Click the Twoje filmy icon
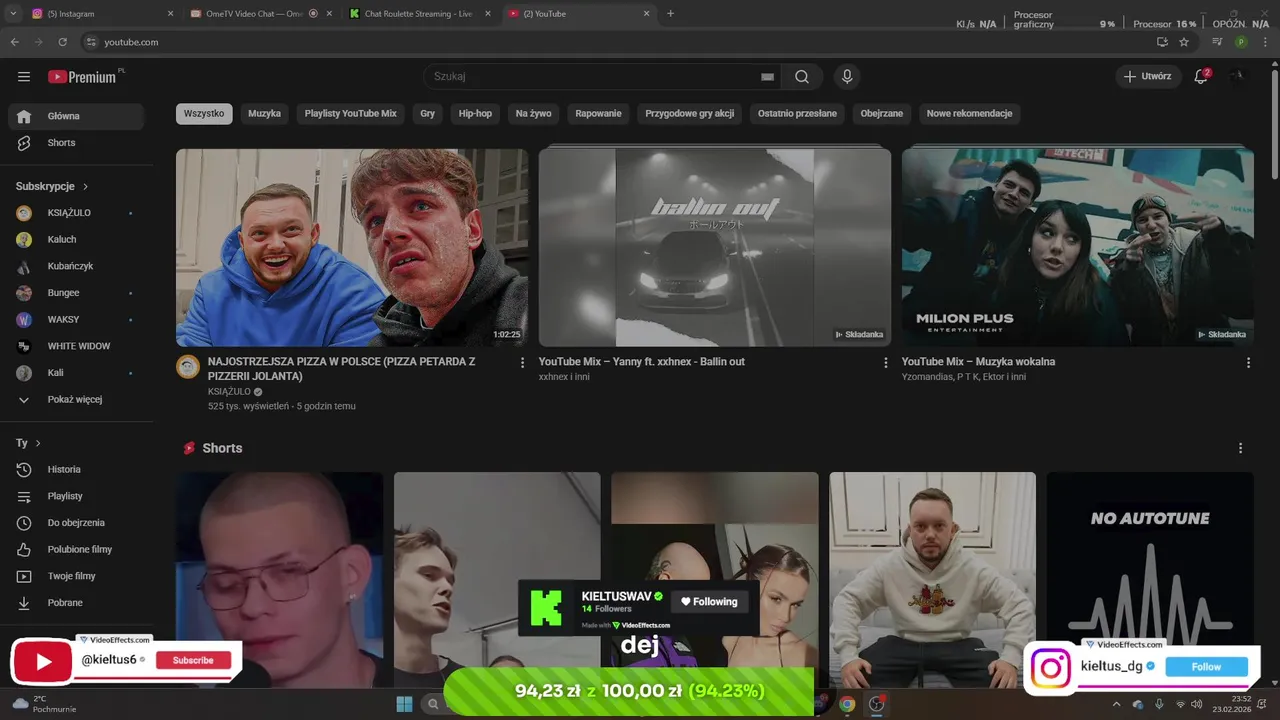 tap(24, 576)
